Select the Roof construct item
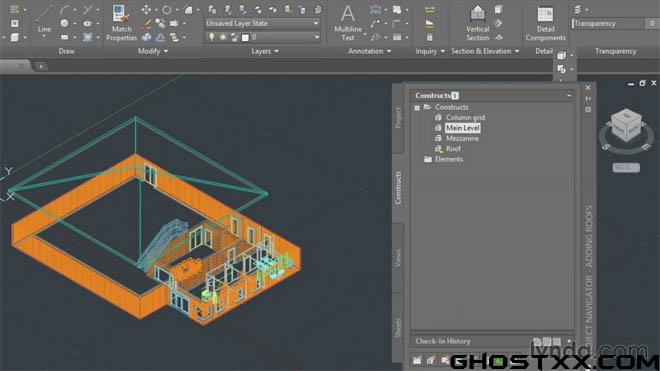 coord(453,149)
